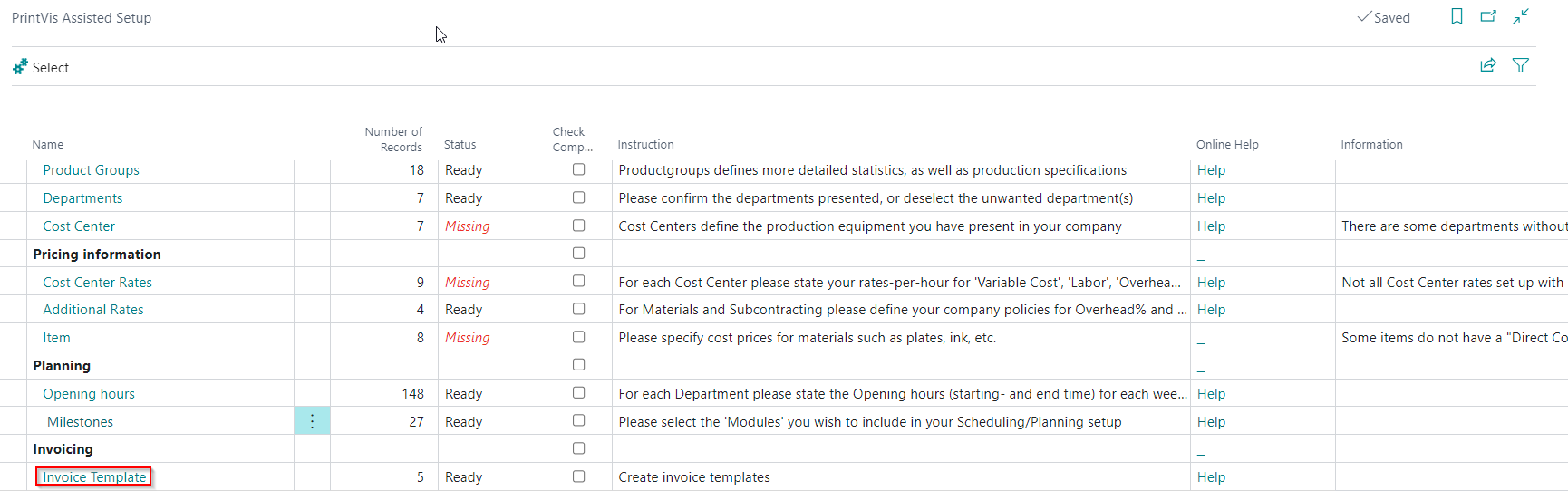Viewport: 1568px width, 500px height.
Task: Check the Cost Center completed checkbox
Action: click(579, 226)
